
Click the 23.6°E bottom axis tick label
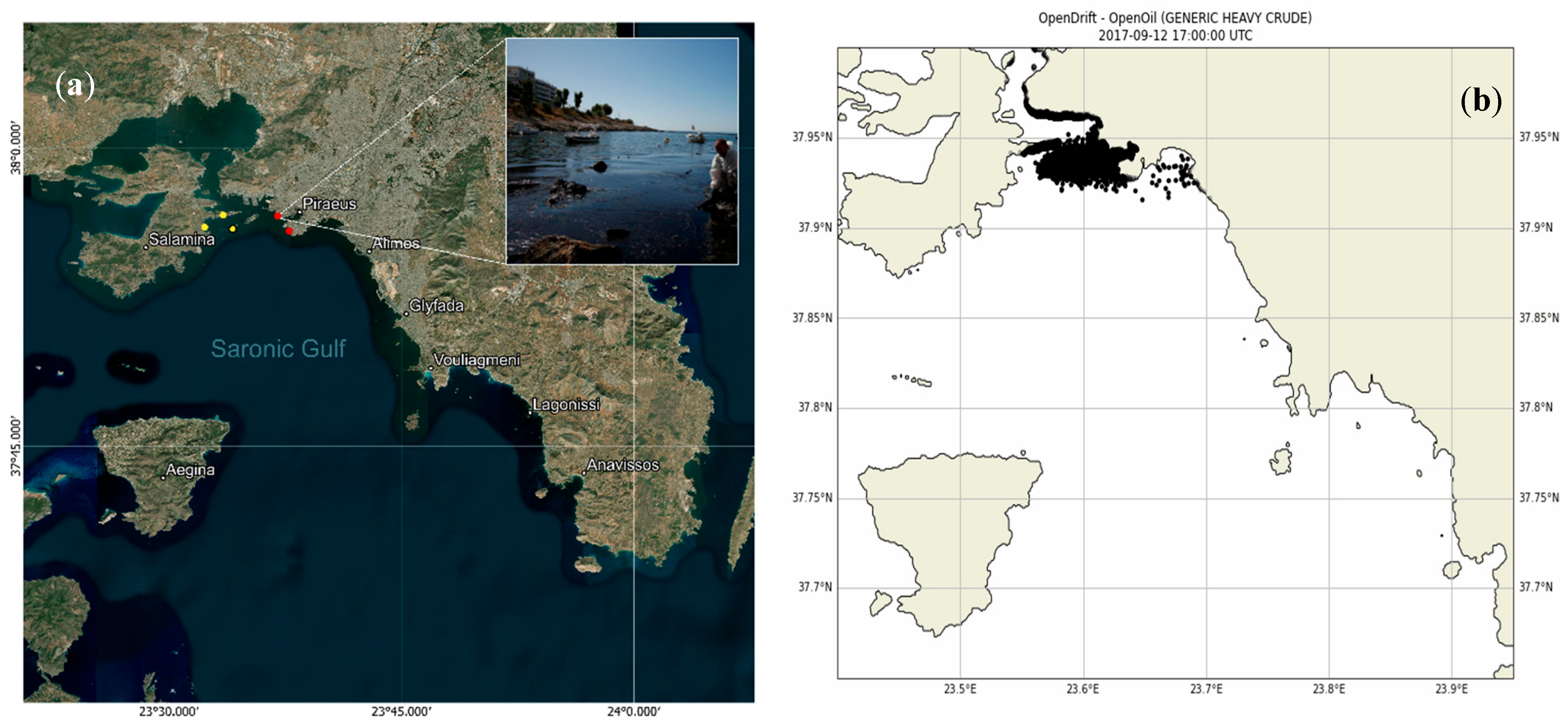(x=1083, y=689)
